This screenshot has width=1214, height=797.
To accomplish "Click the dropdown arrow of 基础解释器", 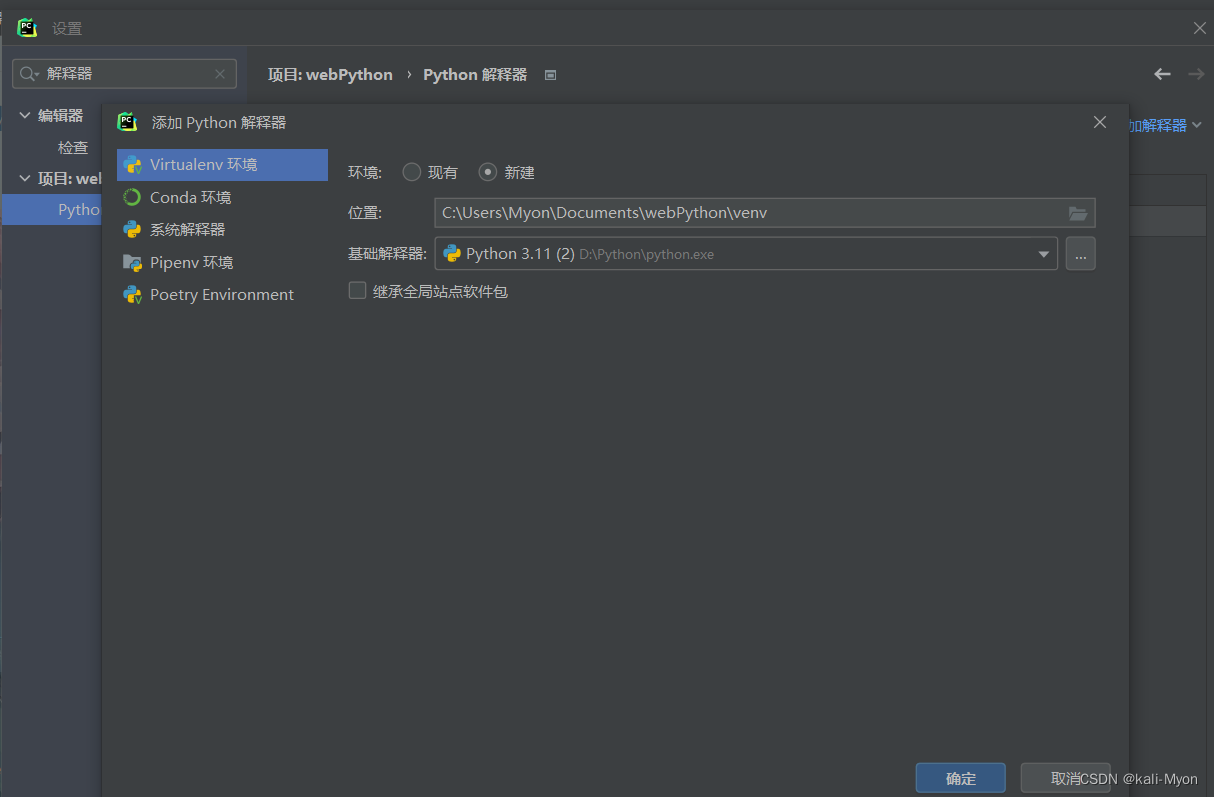I will pos(1044,254).
